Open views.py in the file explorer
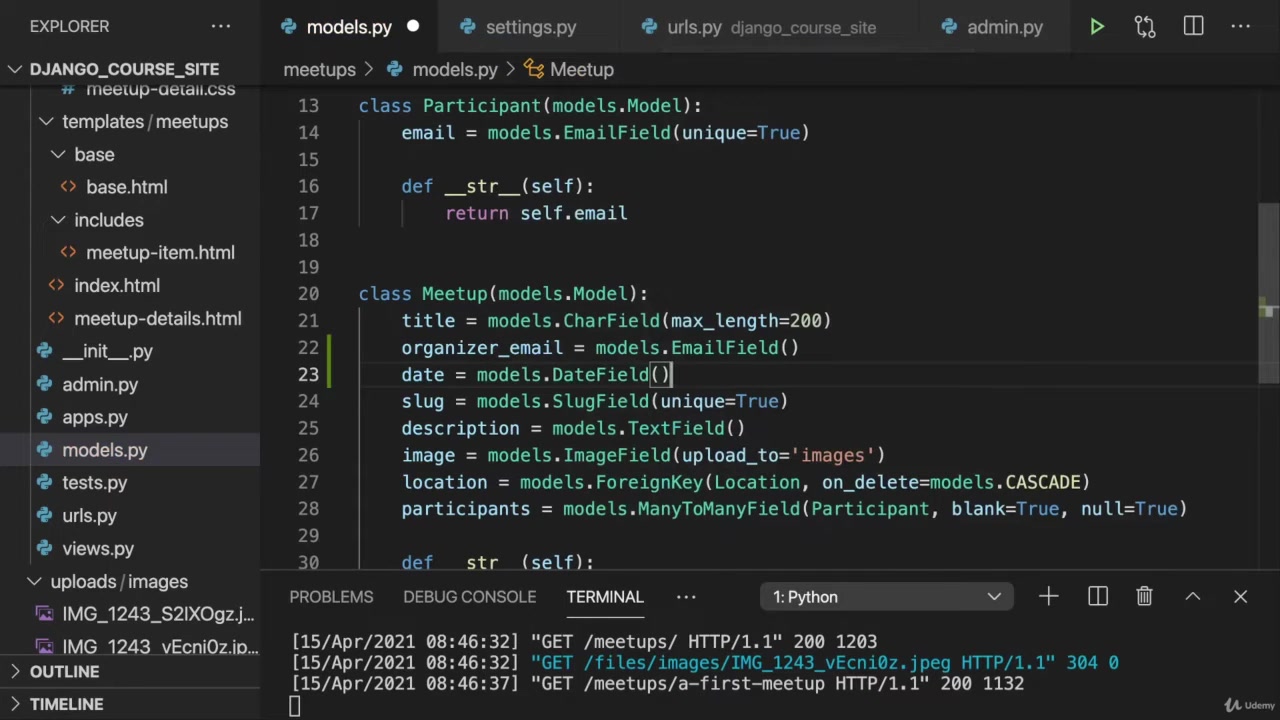This screenshot has height=720, width=1280. [x=98, y=549]
